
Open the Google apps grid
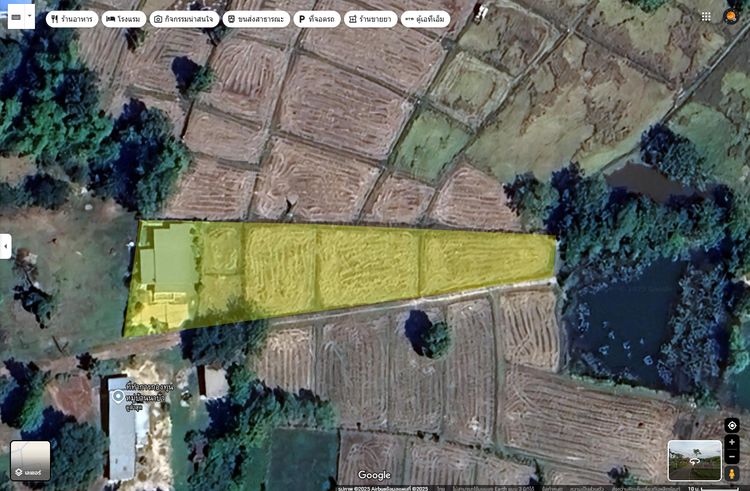click(x=706, y=17)
